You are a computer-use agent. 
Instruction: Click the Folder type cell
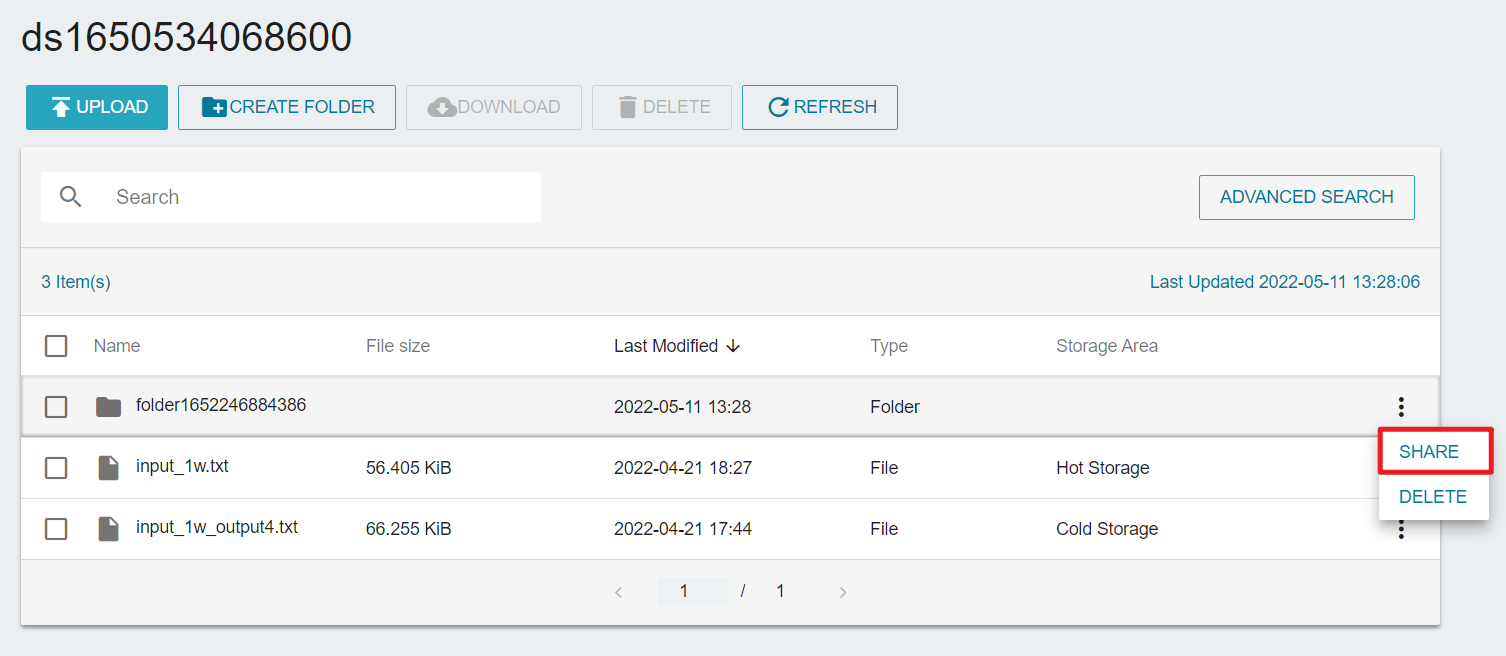point(895,407)
